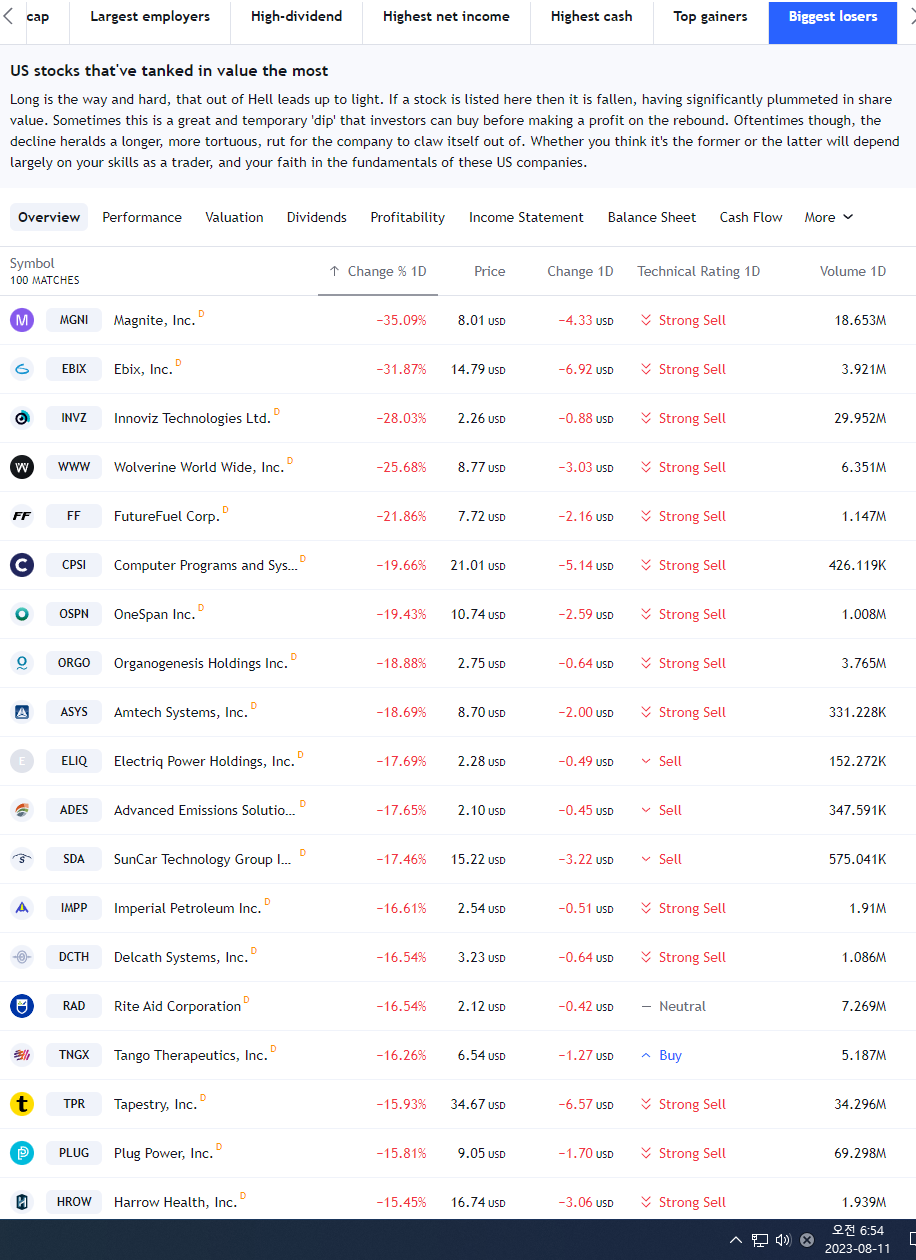This screenshot has height=1260, width=916.
Task: Open the taskbar volume speaker icon
Action: [783, 1240]
